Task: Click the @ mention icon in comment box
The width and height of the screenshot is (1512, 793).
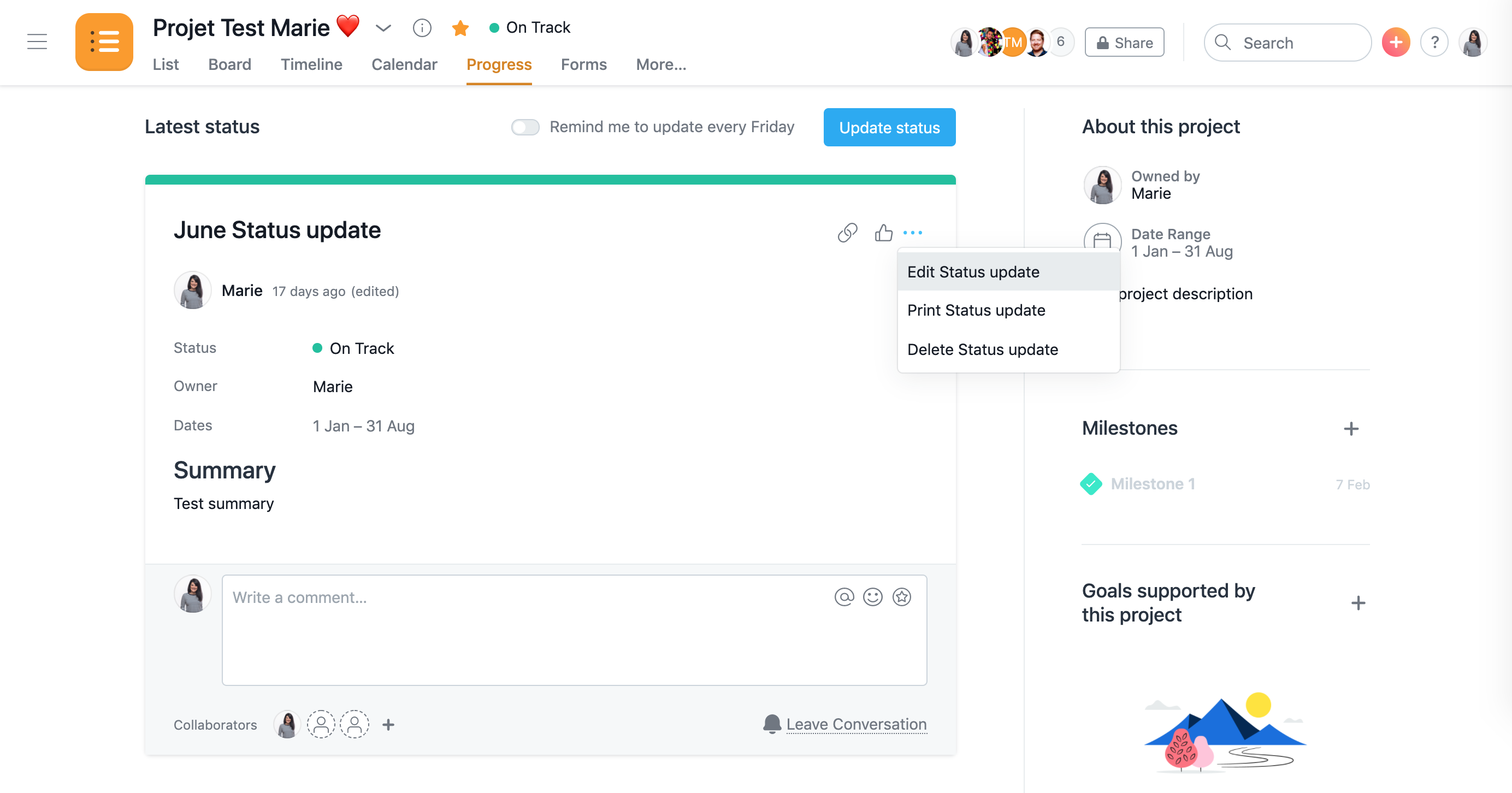Action: pyautogui.click(x=843, y=597)
